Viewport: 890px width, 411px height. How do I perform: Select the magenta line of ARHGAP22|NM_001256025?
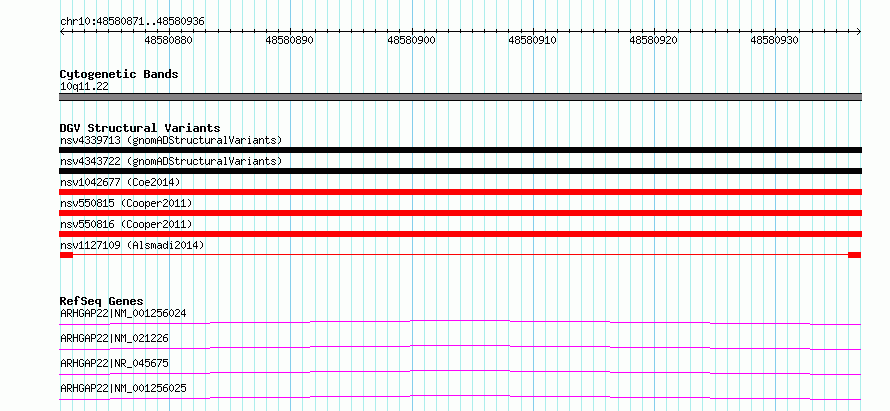pyautogui.click(x=460, y=397)
